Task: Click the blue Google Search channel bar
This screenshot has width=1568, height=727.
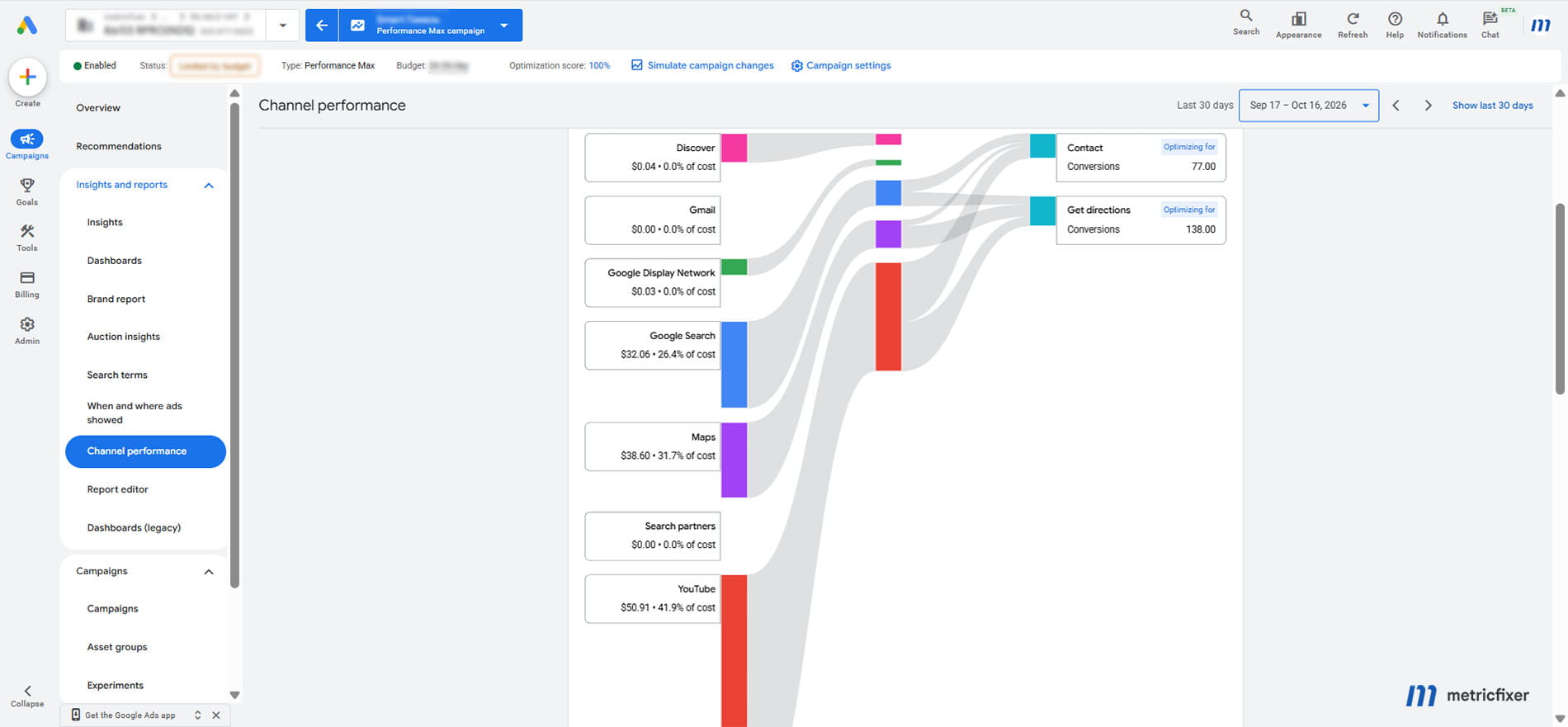Action: coord(734,365)
